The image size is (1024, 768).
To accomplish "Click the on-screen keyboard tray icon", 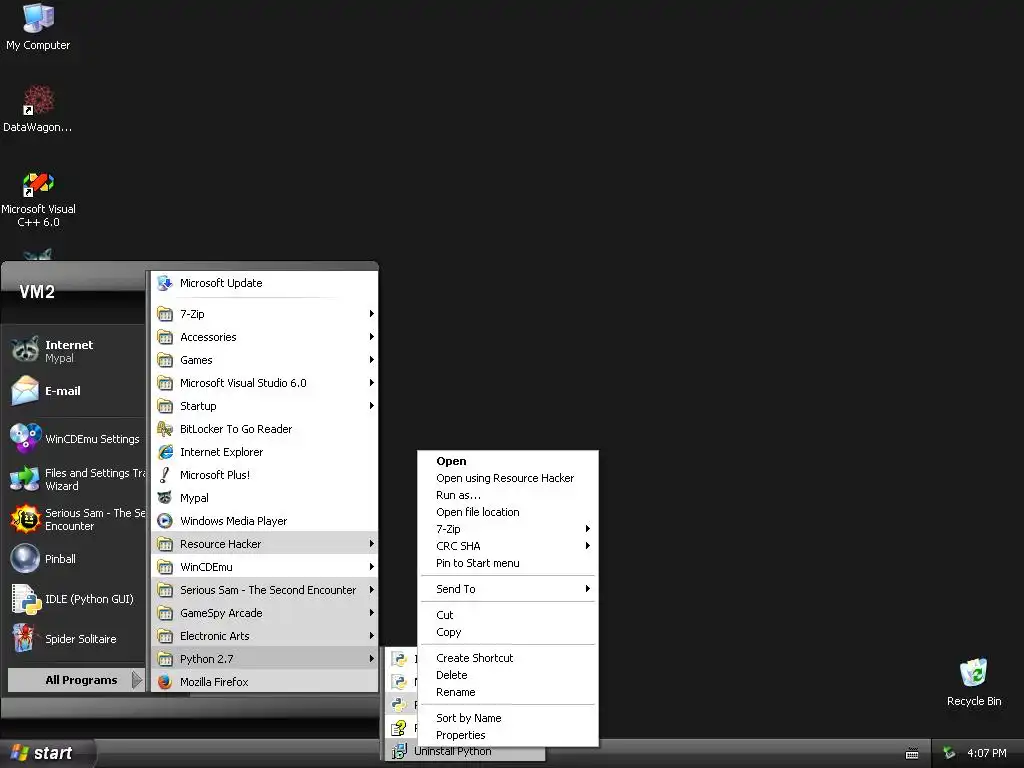I will pos(912,754).
